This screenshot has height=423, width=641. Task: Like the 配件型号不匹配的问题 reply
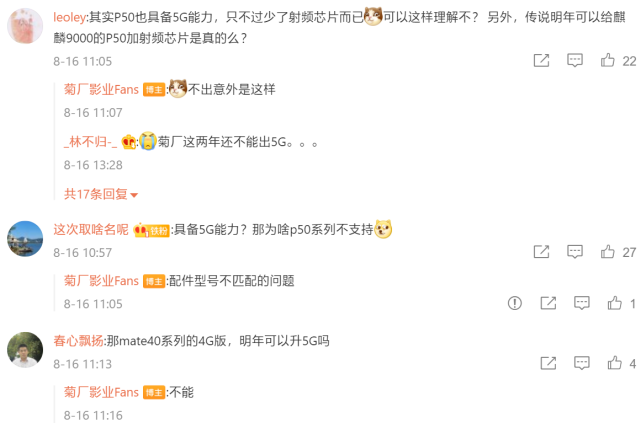click(614, 303)
